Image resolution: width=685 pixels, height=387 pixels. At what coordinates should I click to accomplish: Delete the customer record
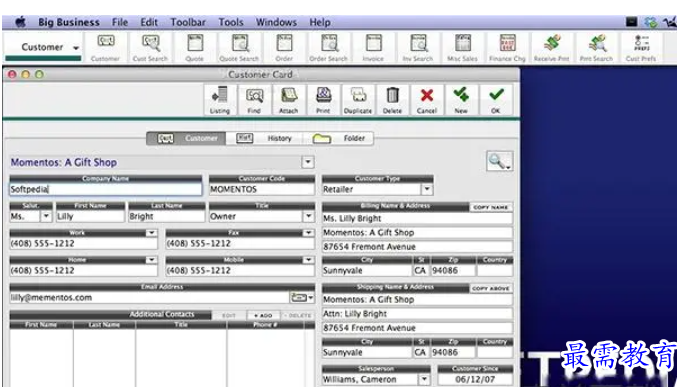tap(392, 100)
